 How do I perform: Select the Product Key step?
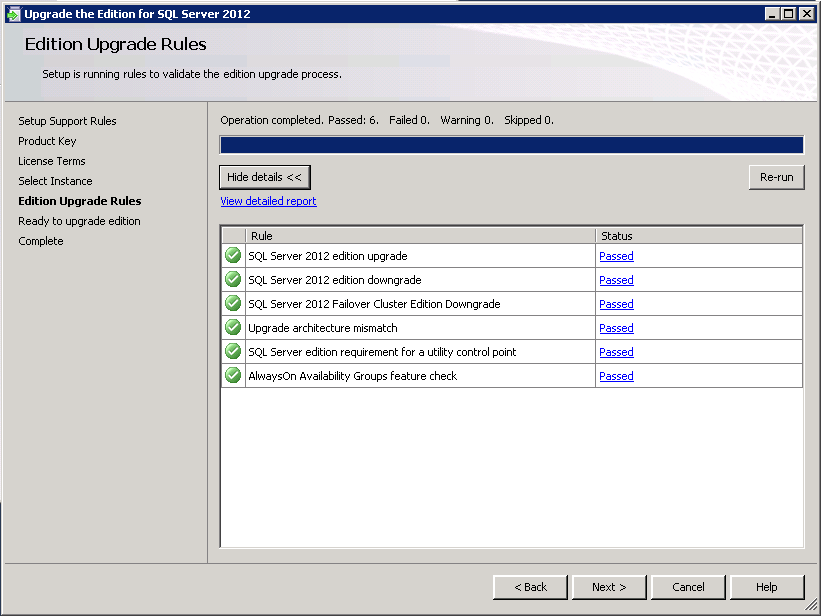(x=47, y=141)
